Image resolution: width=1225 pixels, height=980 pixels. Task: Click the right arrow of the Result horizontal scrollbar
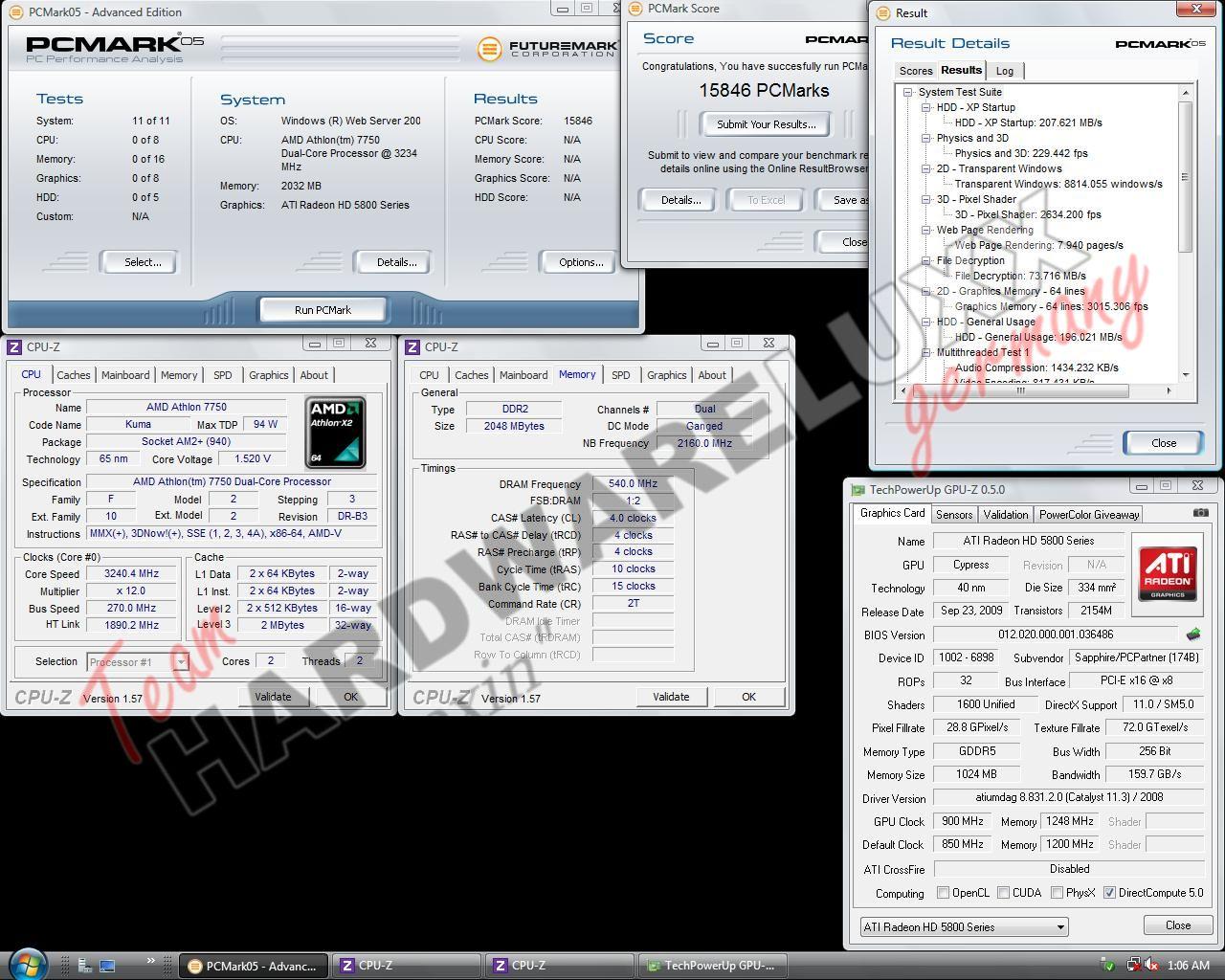click(x=1168, y=390)
